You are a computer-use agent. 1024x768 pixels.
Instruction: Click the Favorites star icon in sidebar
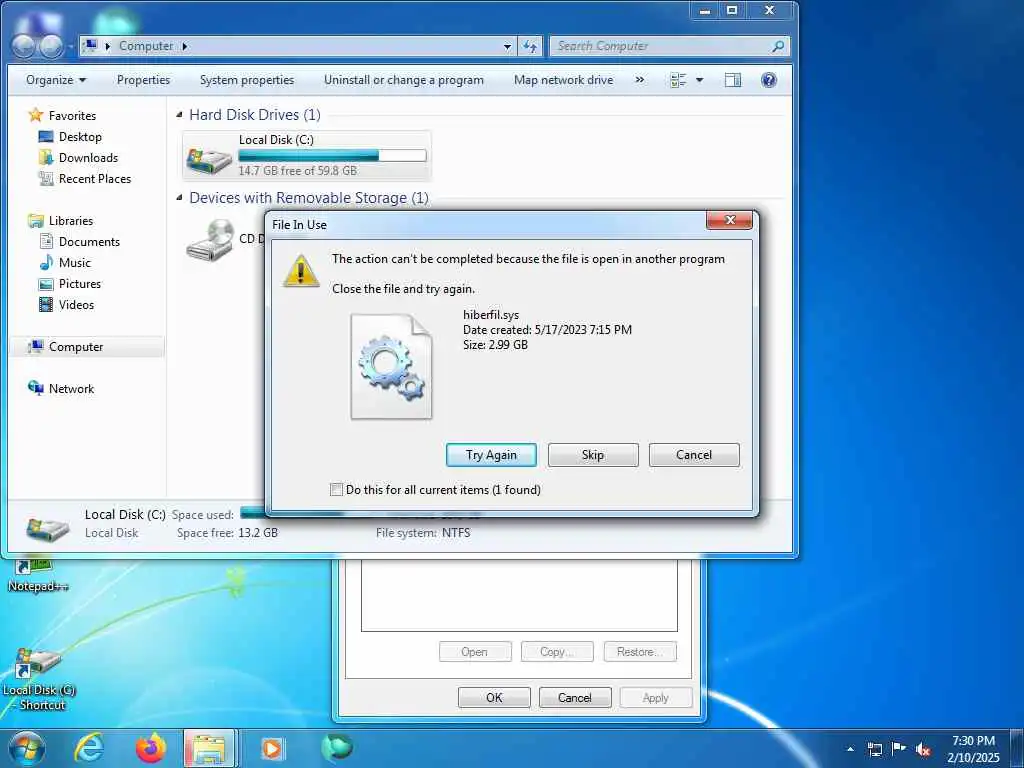pos(35,116)
